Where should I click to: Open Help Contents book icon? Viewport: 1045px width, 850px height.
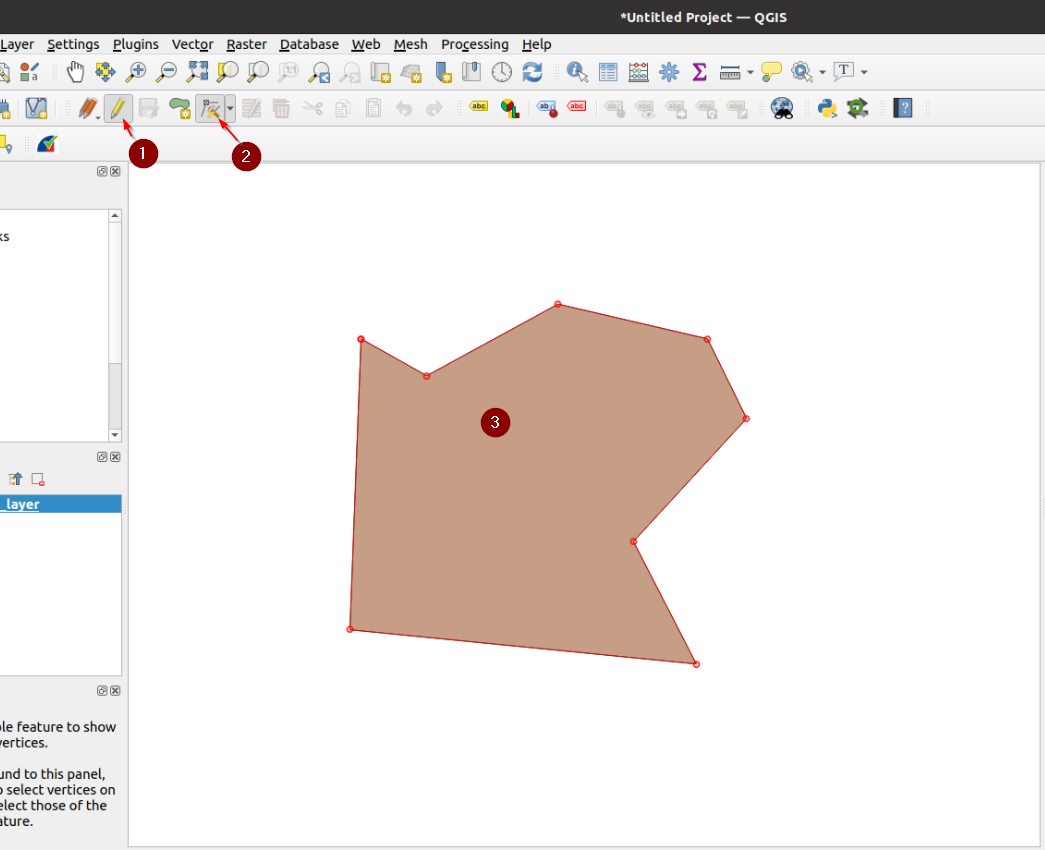[902, 108]
